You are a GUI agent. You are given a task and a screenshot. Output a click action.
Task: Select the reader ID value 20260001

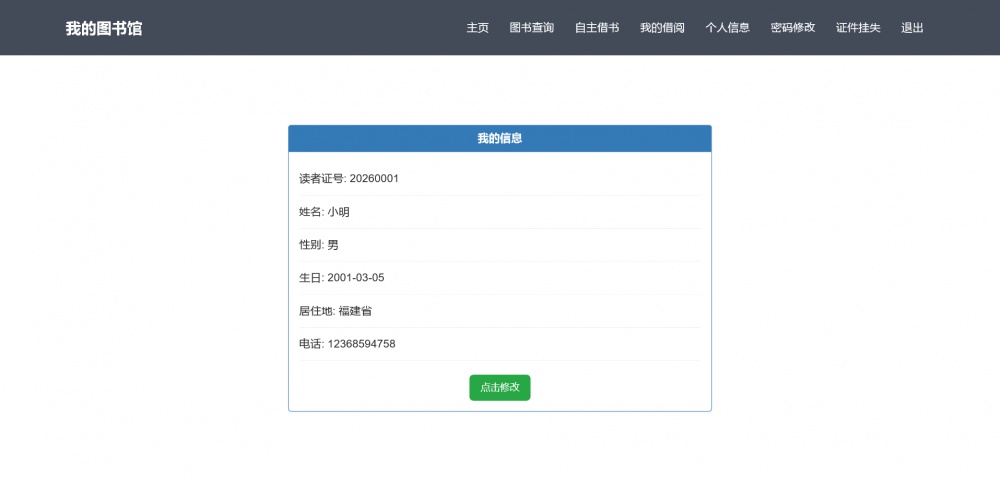click(x=374, y=179)
